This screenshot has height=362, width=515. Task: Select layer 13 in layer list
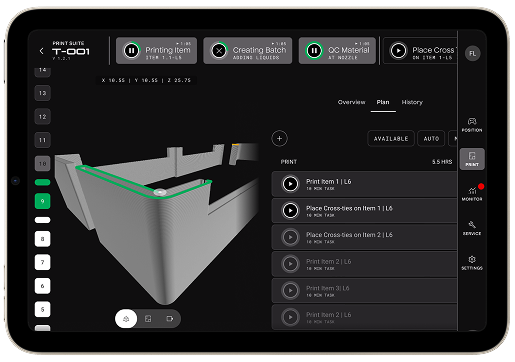42,93
